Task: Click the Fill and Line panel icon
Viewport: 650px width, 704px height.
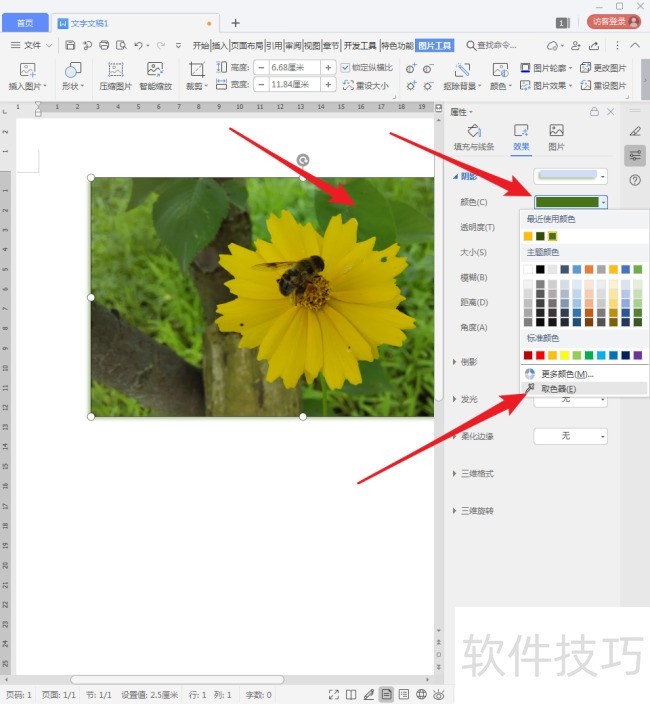Action: pos(474,131)
